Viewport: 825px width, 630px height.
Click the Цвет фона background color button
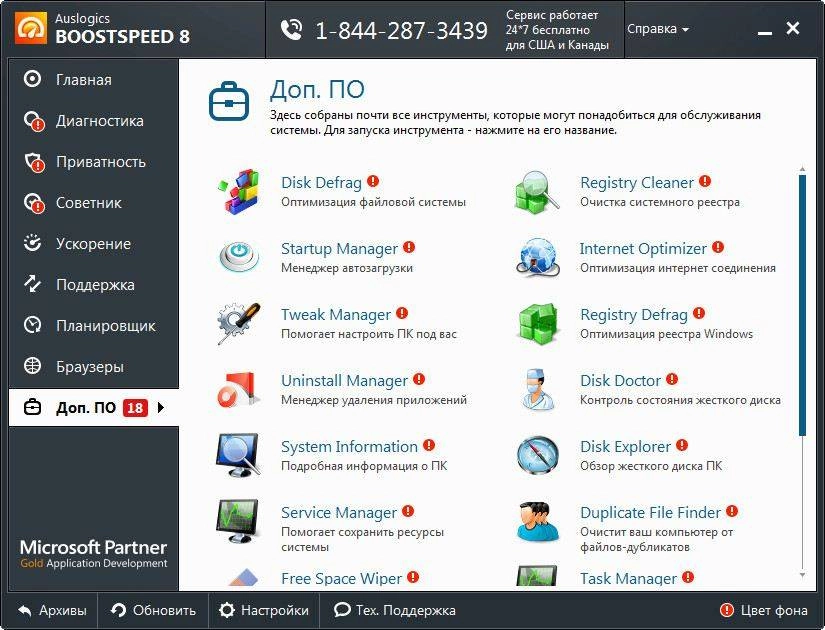coord(763,611)
